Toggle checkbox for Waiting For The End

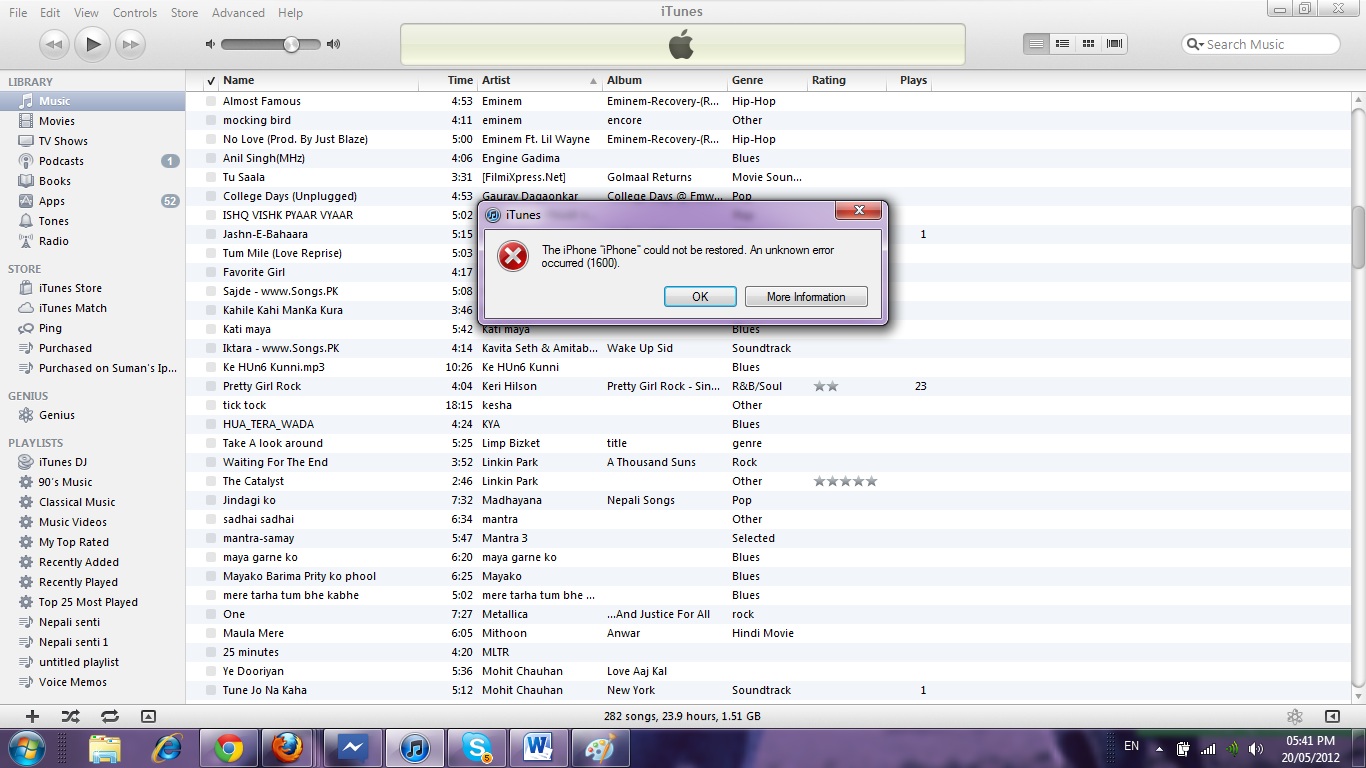[211, 462]
